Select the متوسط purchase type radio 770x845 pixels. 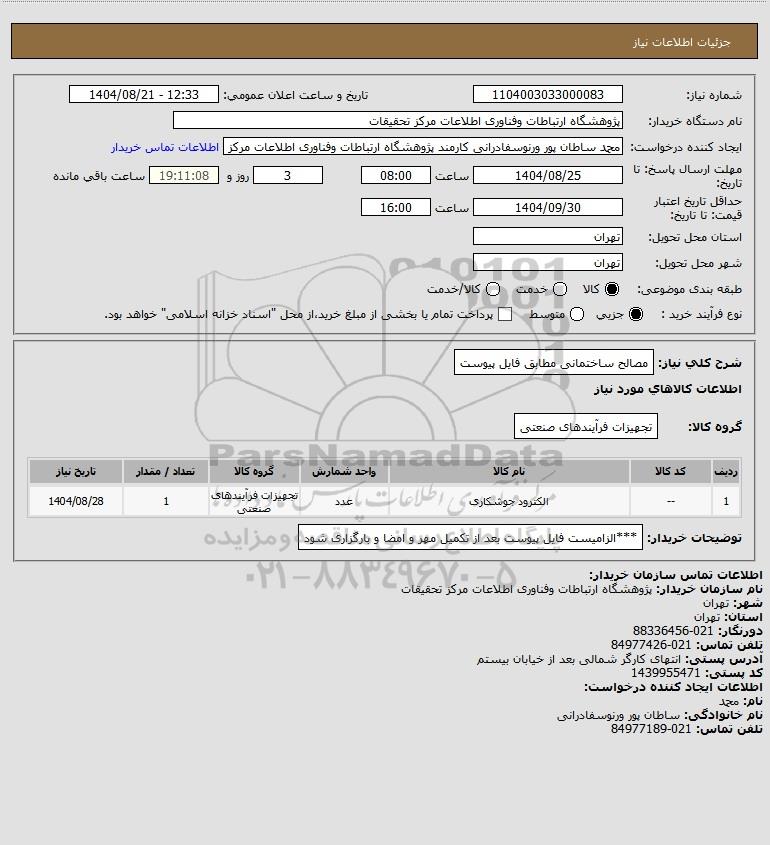577,314
